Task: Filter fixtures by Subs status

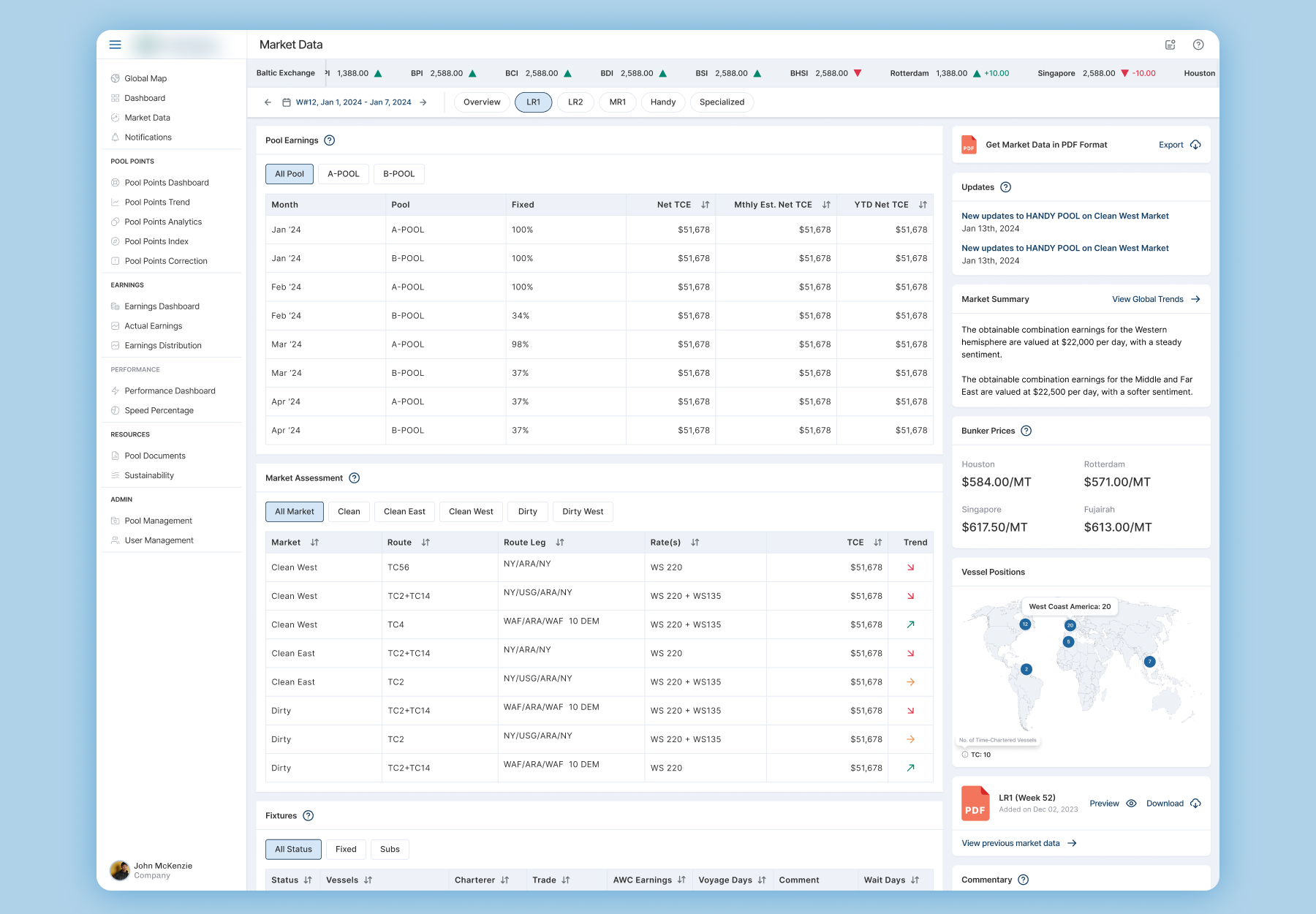Action: (x=390, y=850)
